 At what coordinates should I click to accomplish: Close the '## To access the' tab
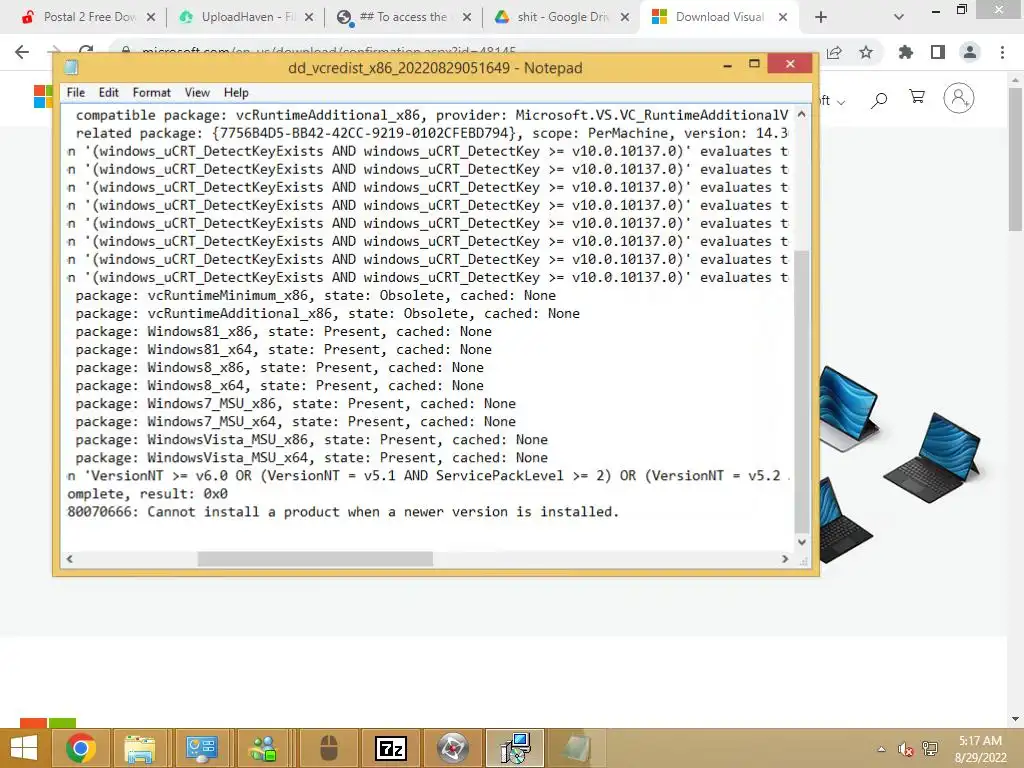(x=467, y=17)
